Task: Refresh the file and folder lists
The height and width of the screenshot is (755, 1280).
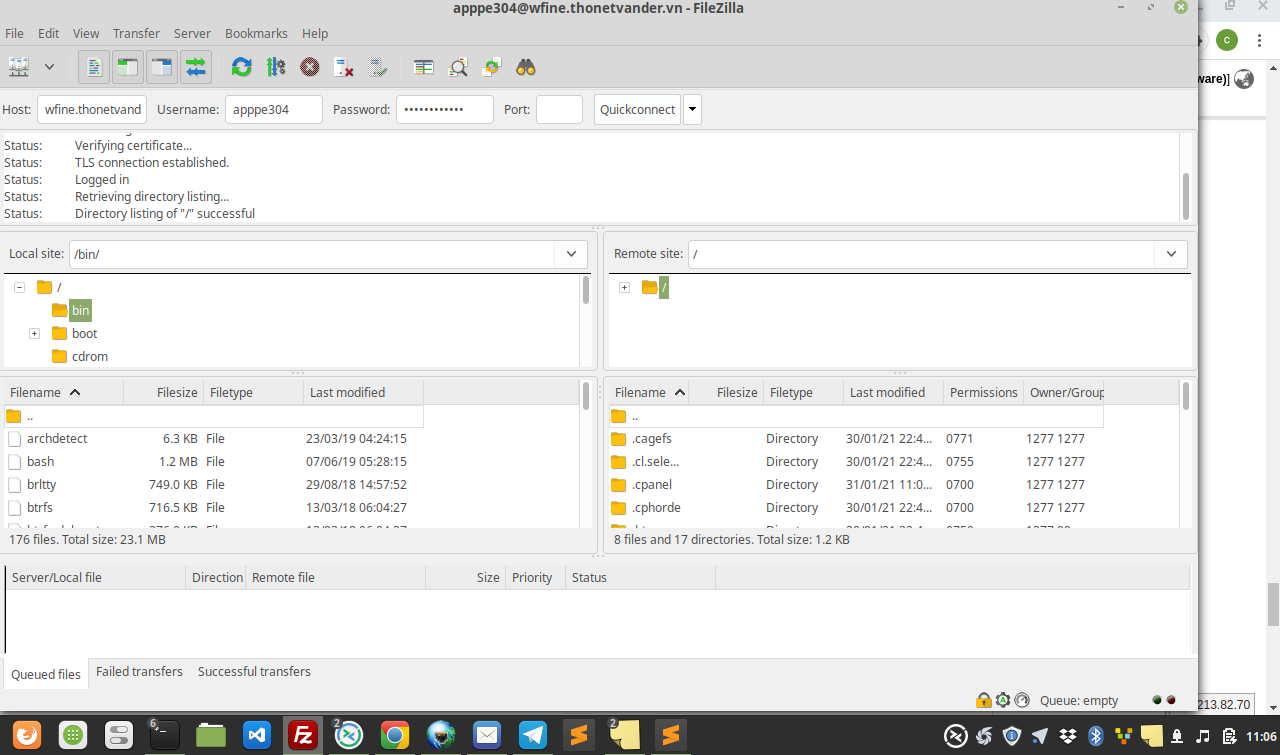Action: click(241, 67)
